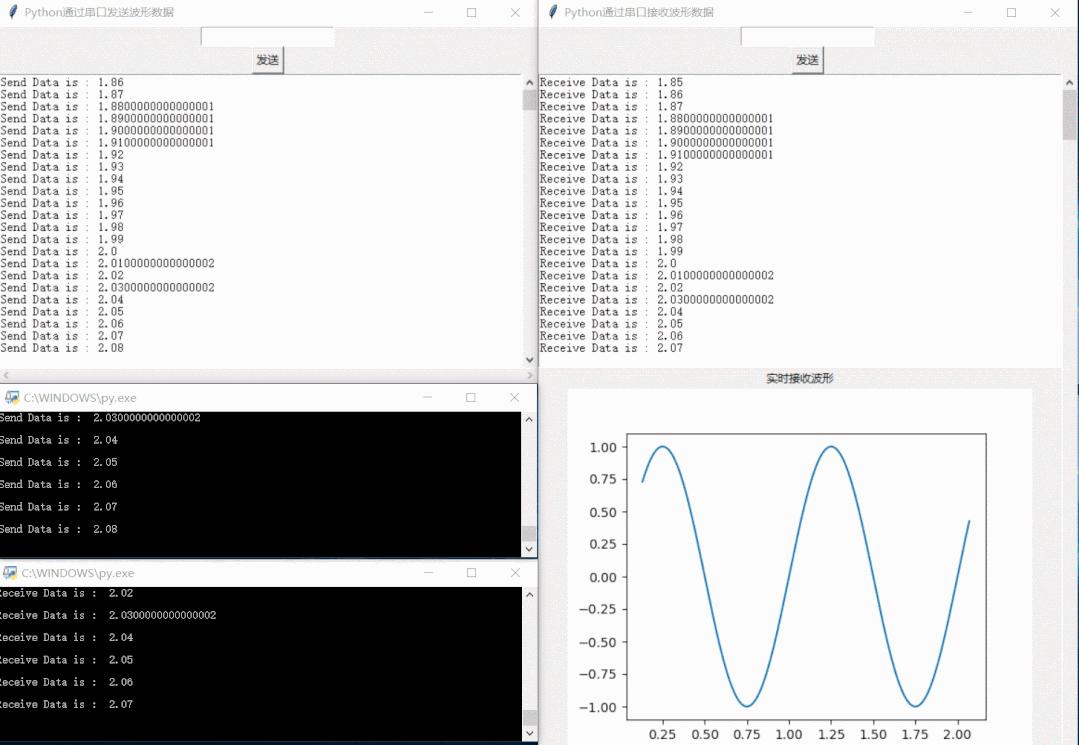Maximize the send console py.exe window
1079x745 pixels.
471,397
